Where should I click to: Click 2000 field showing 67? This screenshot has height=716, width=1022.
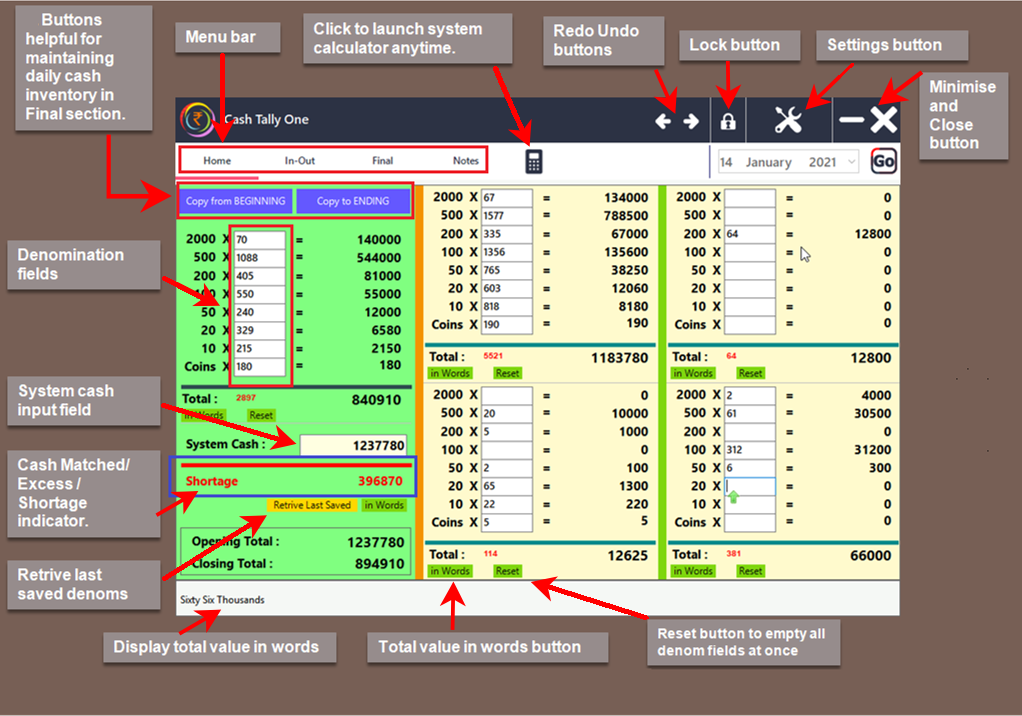pos(506,197)
